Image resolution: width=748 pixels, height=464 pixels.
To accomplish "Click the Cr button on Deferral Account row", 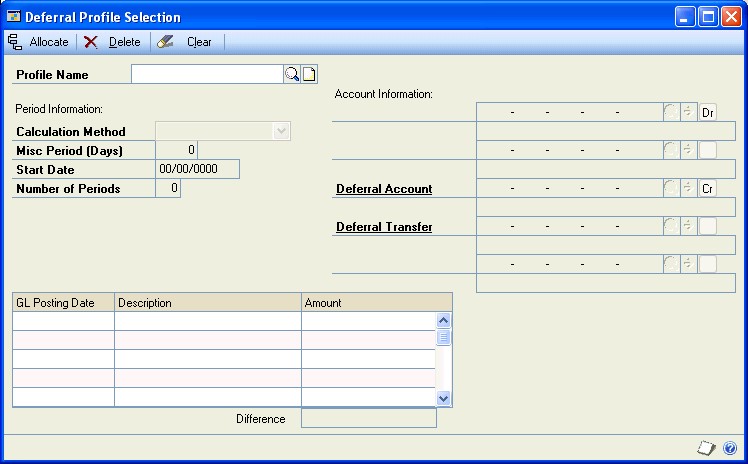I will [708, 188].
